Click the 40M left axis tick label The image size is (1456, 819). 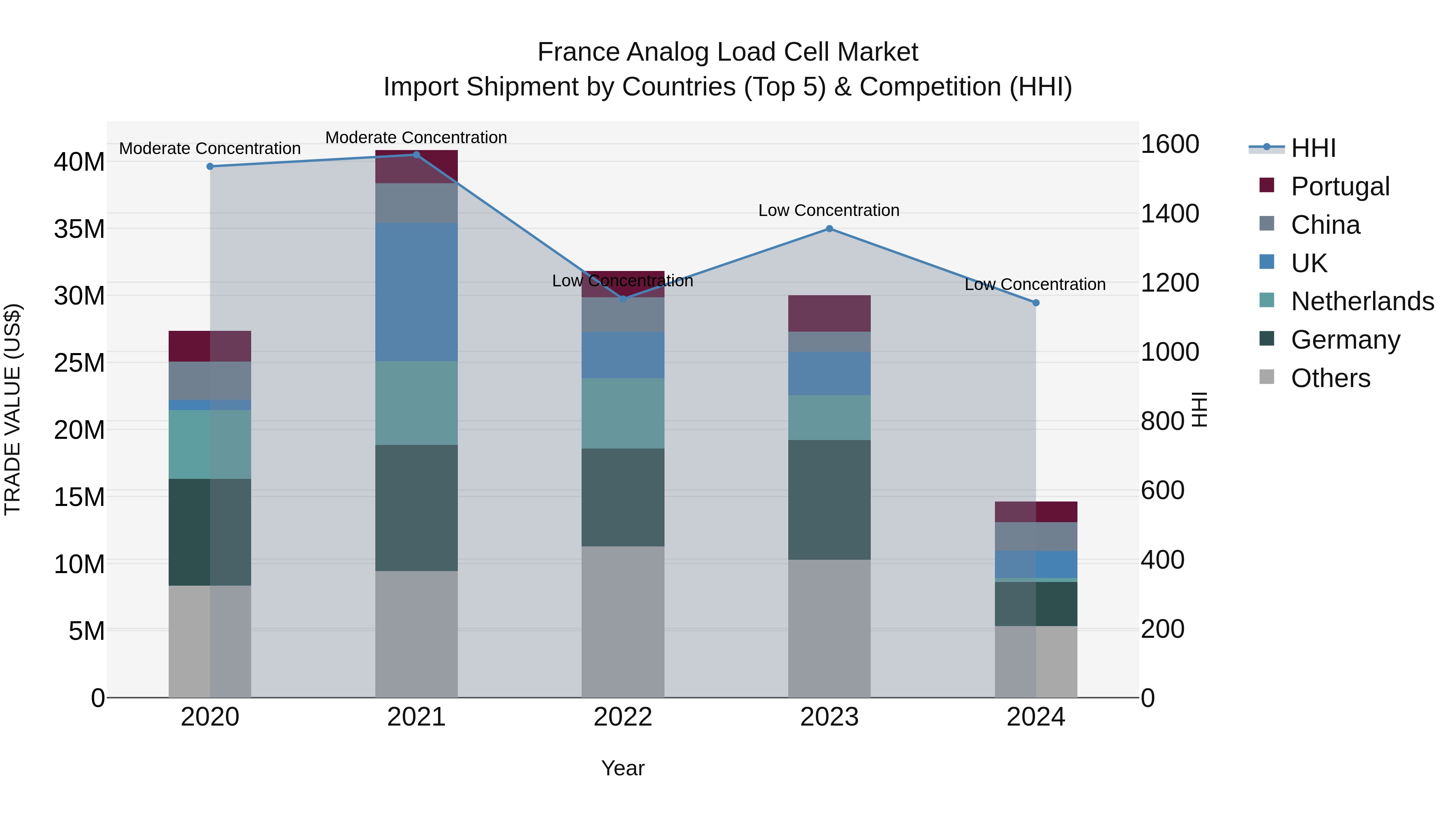tap(79, 162)
